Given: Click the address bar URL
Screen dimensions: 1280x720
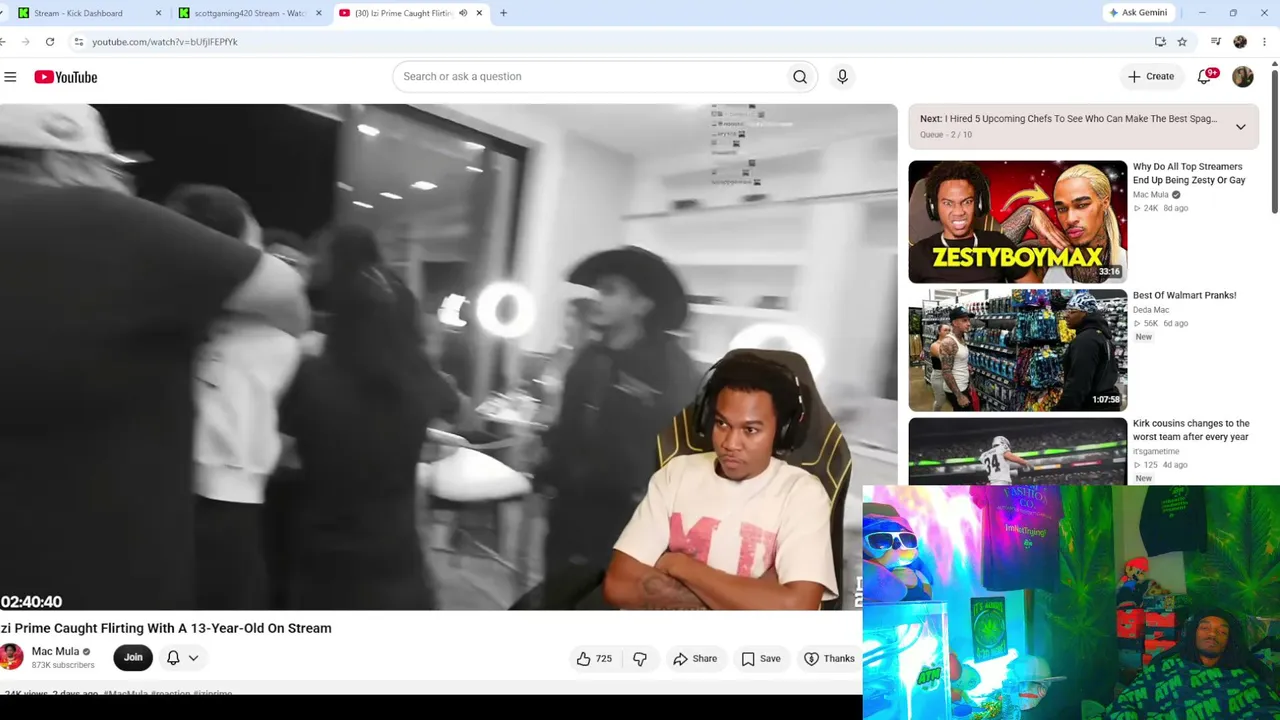Looking at the screenshot, I should coord(165,42).
